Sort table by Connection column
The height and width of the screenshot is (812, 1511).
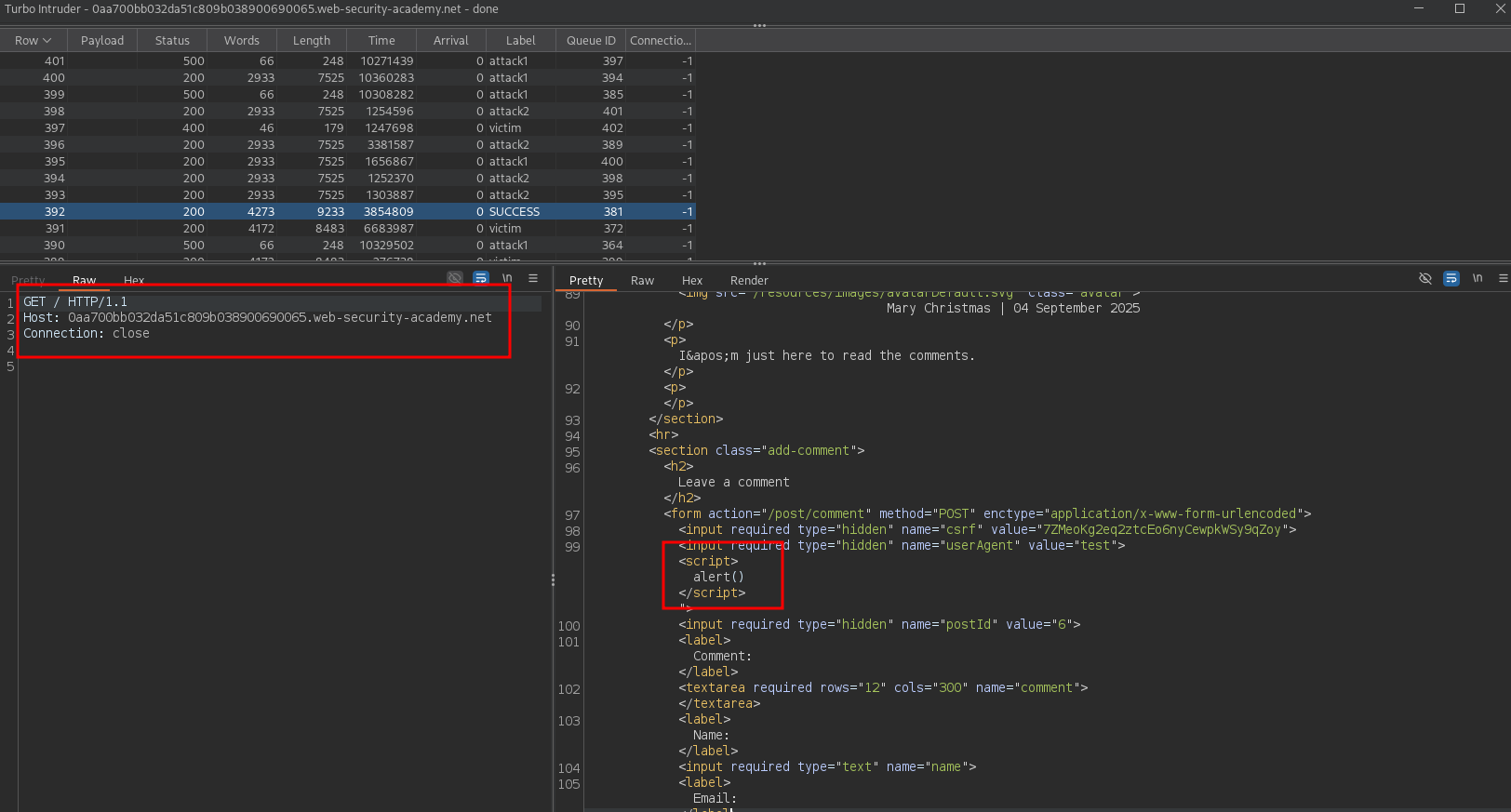click(x=661, y=40)
